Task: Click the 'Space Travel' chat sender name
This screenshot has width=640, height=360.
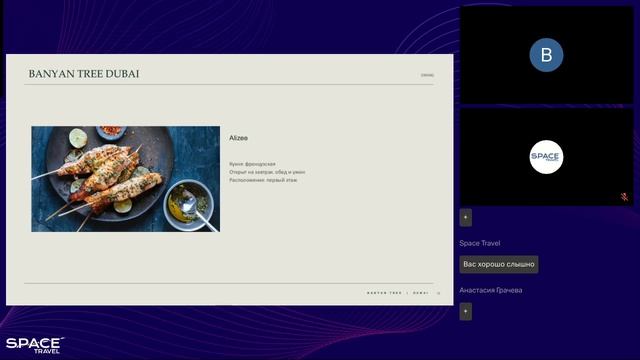Action: click(x=480, y=243)
